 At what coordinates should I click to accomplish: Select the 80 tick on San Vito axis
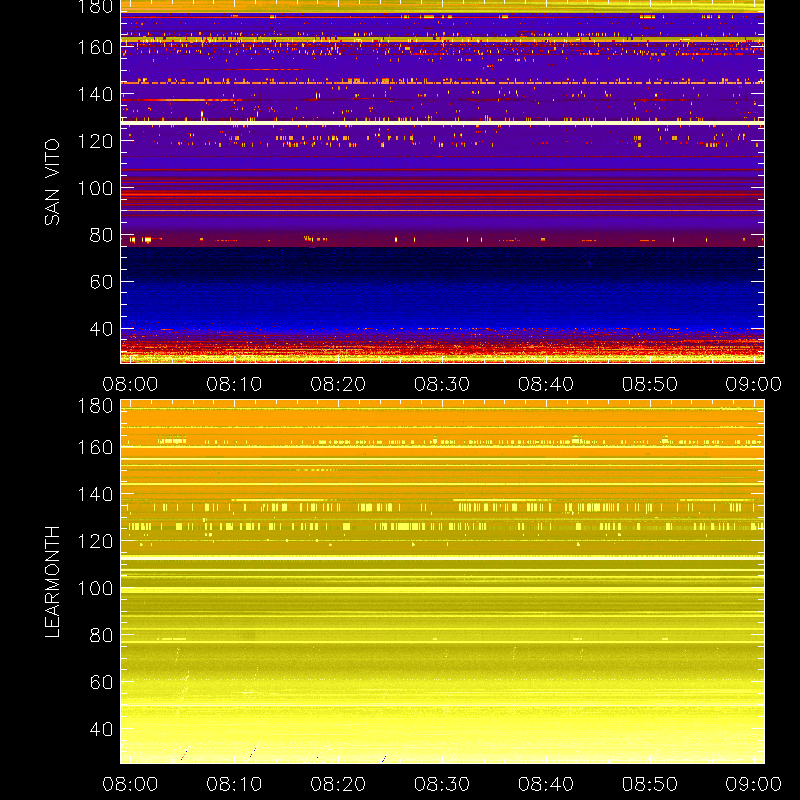[101, 235]
